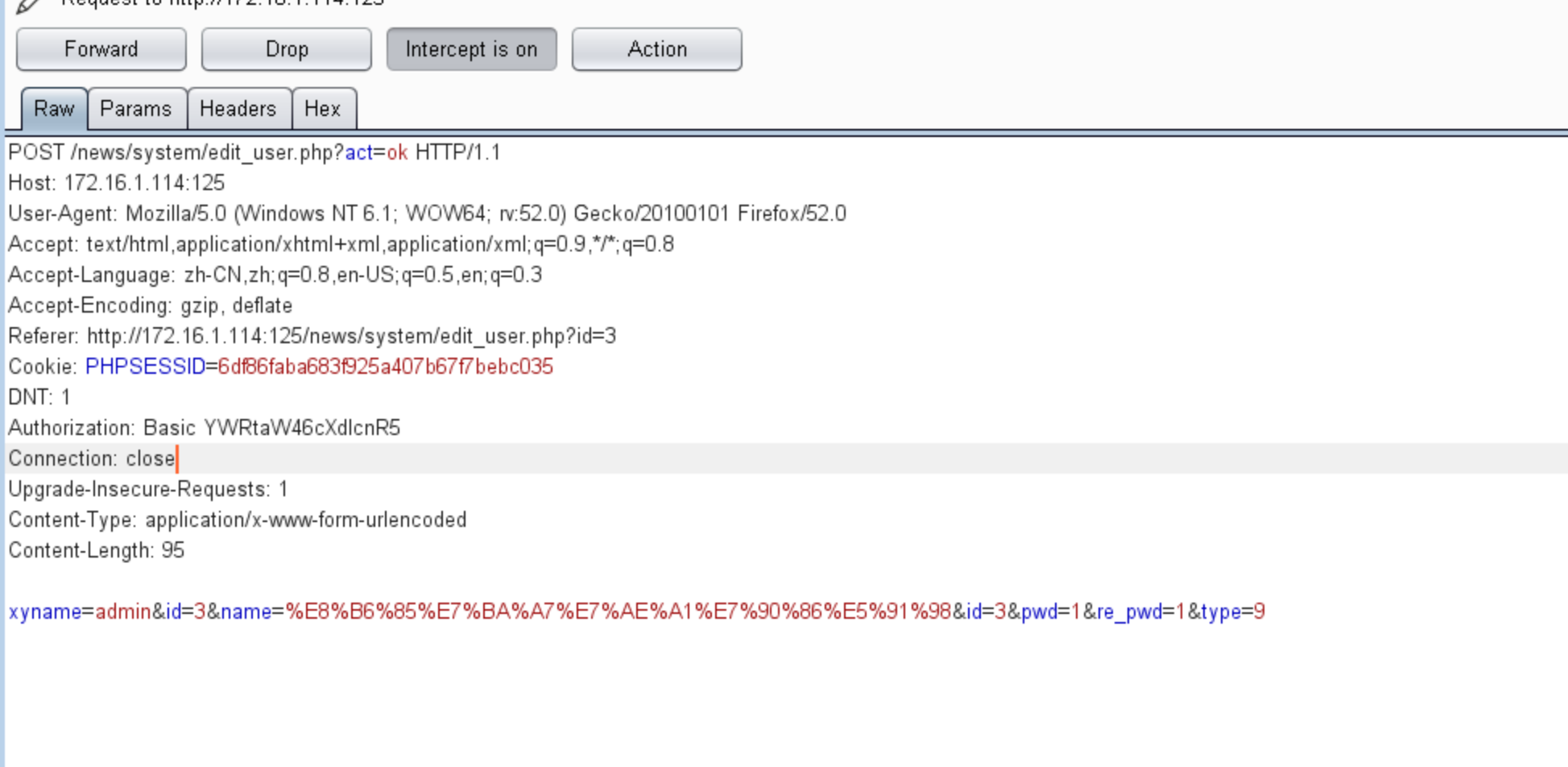Viewport: 1568px width, 767px height.
Task: Switch to the Raw tab
Action: pos(54,109)
